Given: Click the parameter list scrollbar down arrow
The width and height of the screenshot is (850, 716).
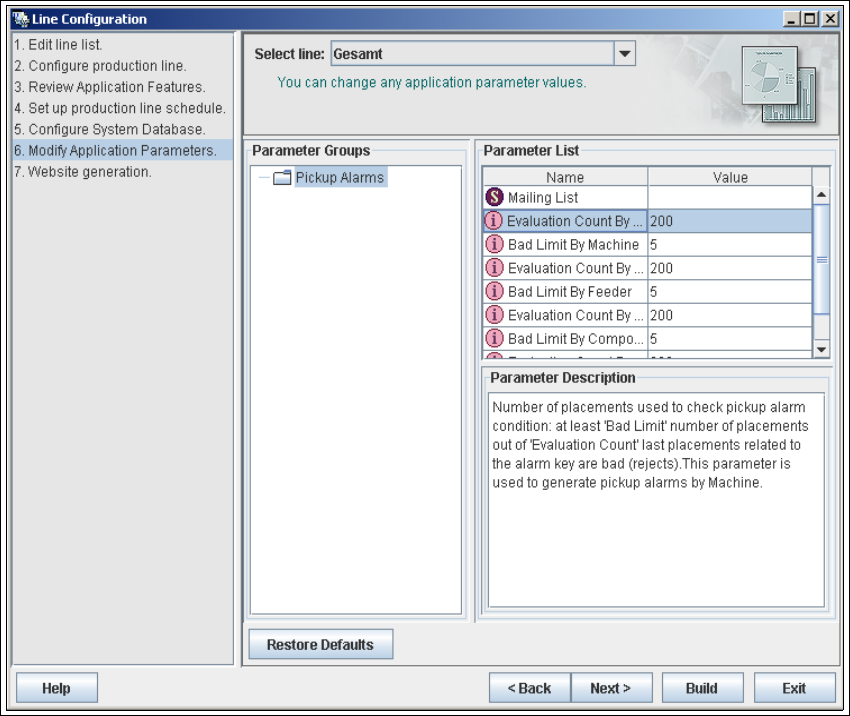Looking at the screenshot, I should (x=821, y=349).
